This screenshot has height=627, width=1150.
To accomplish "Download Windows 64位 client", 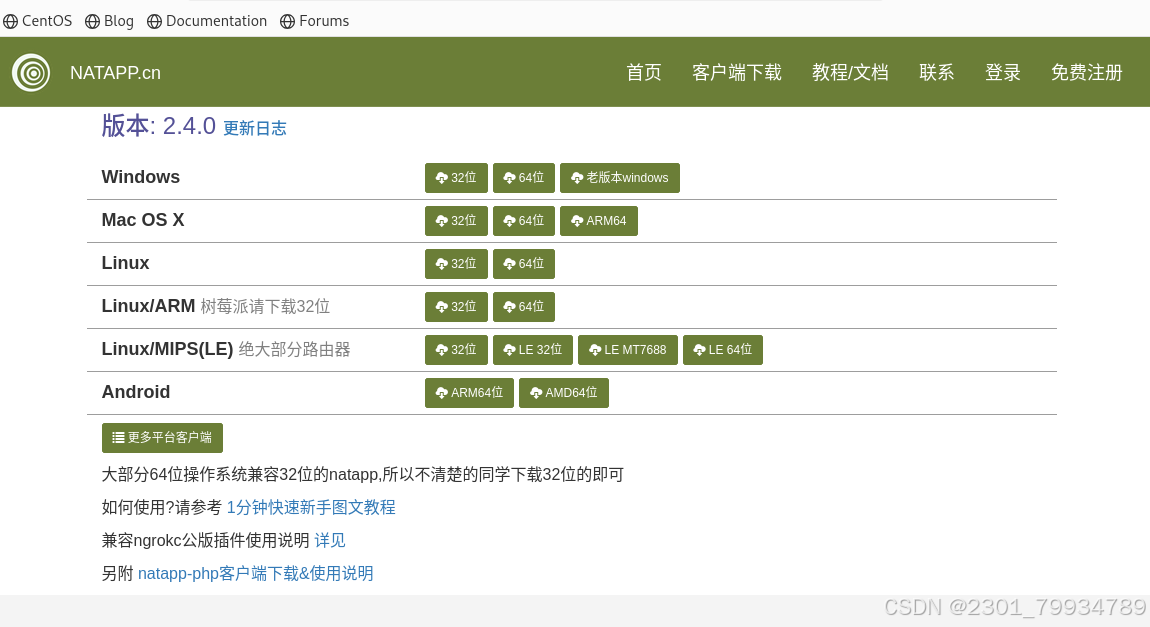I will coord(524,178).
